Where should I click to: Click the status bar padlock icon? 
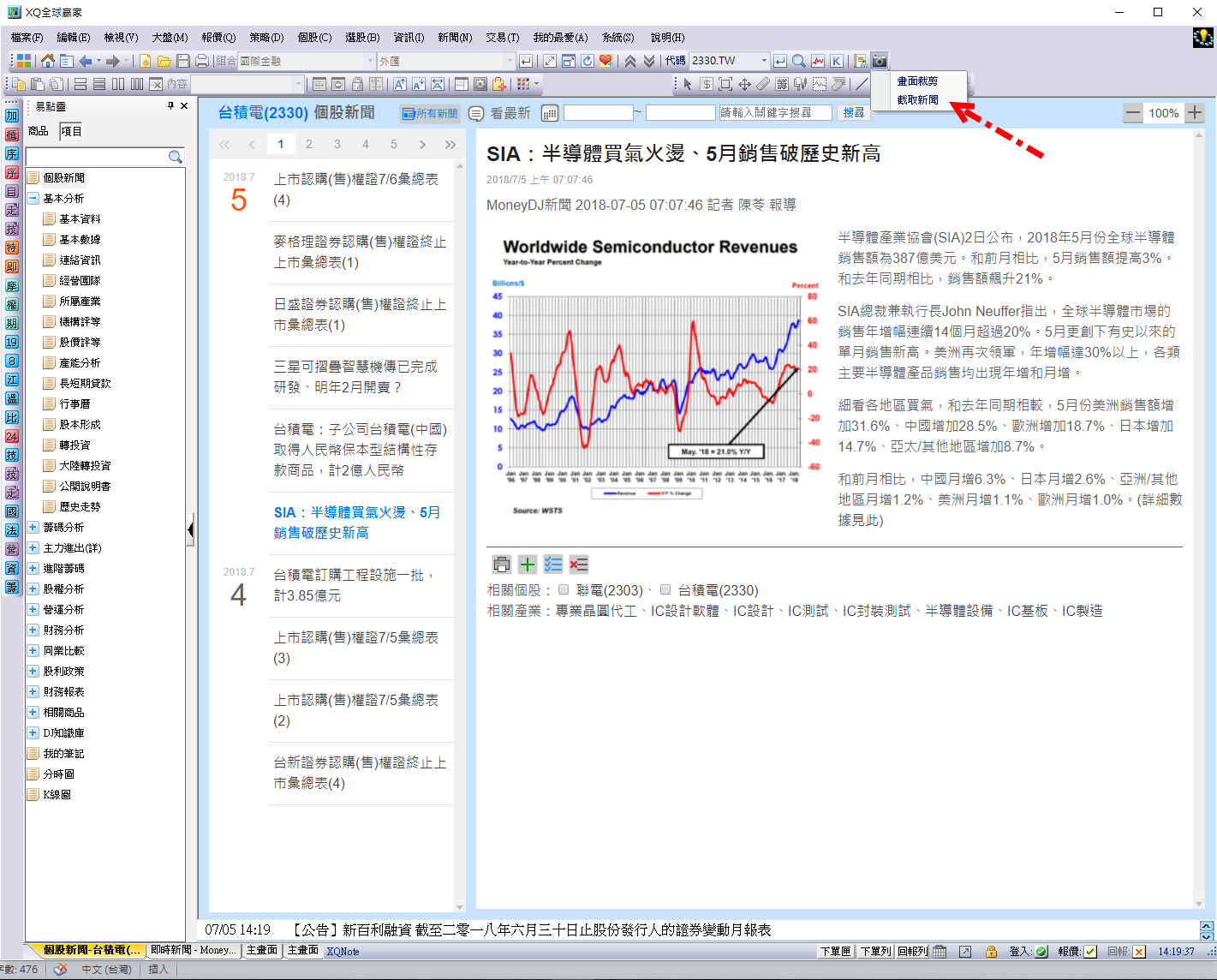(x=991, y=952)
